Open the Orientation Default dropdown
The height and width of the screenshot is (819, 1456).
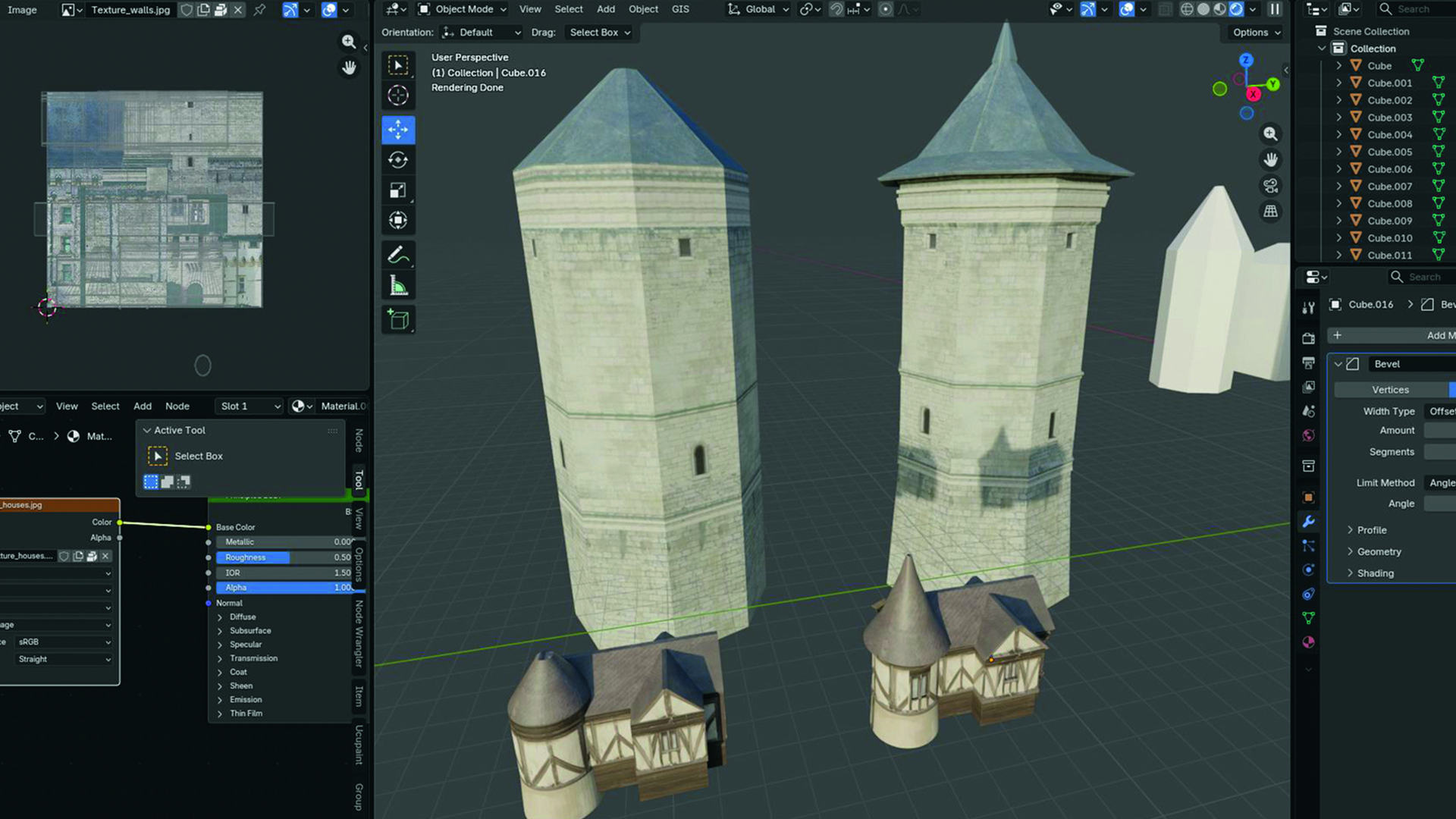coord(481,33)
